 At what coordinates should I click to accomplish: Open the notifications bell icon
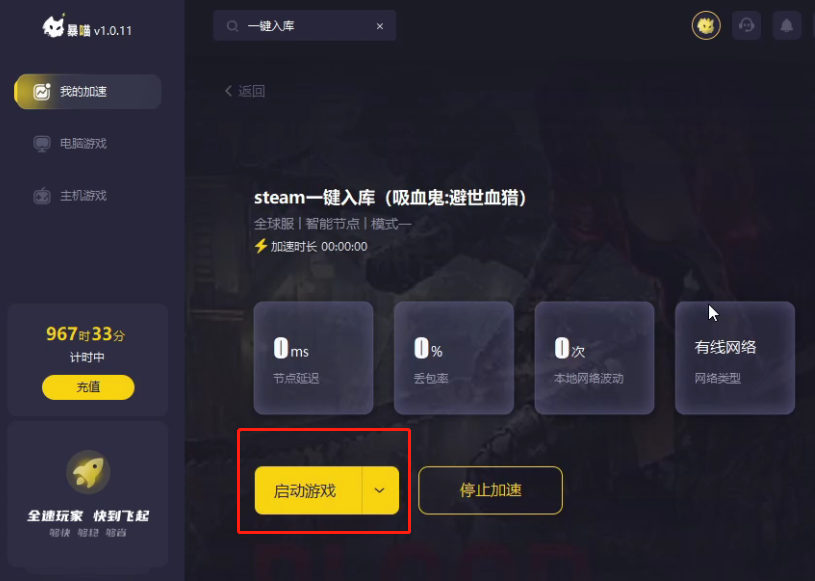[x=786, y=25]
